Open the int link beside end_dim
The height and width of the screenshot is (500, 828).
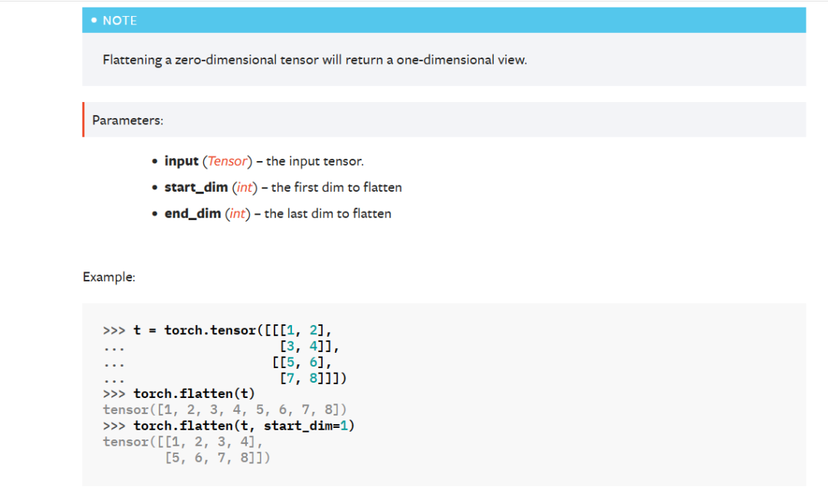click(236, 213)
